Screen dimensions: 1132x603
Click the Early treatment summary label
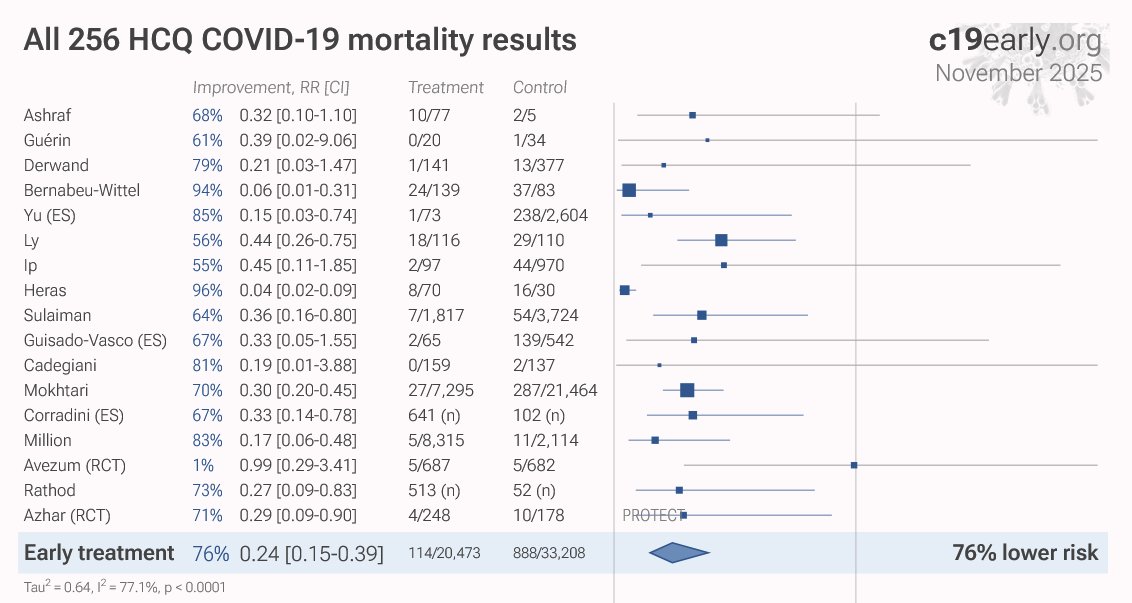point(99,553)
